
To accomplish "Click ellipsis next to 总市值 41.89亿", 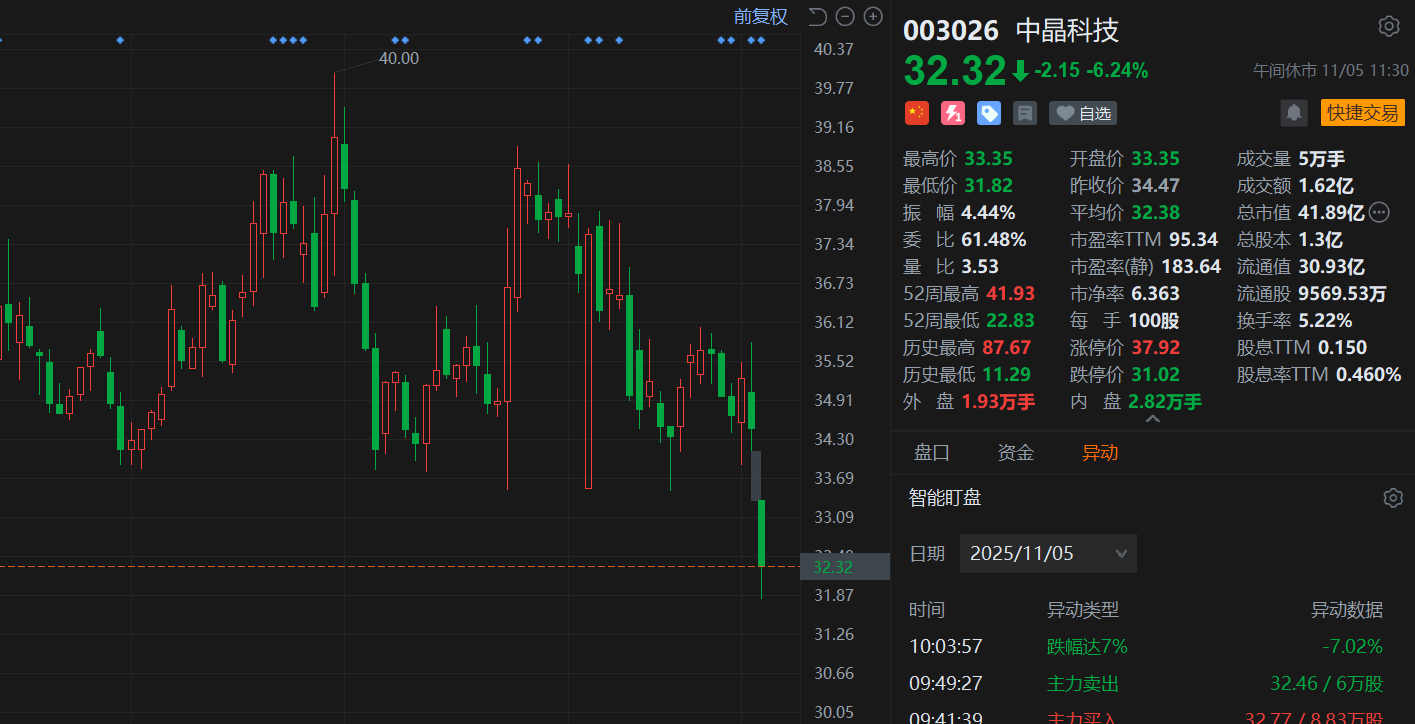I will coord(1379,212).
